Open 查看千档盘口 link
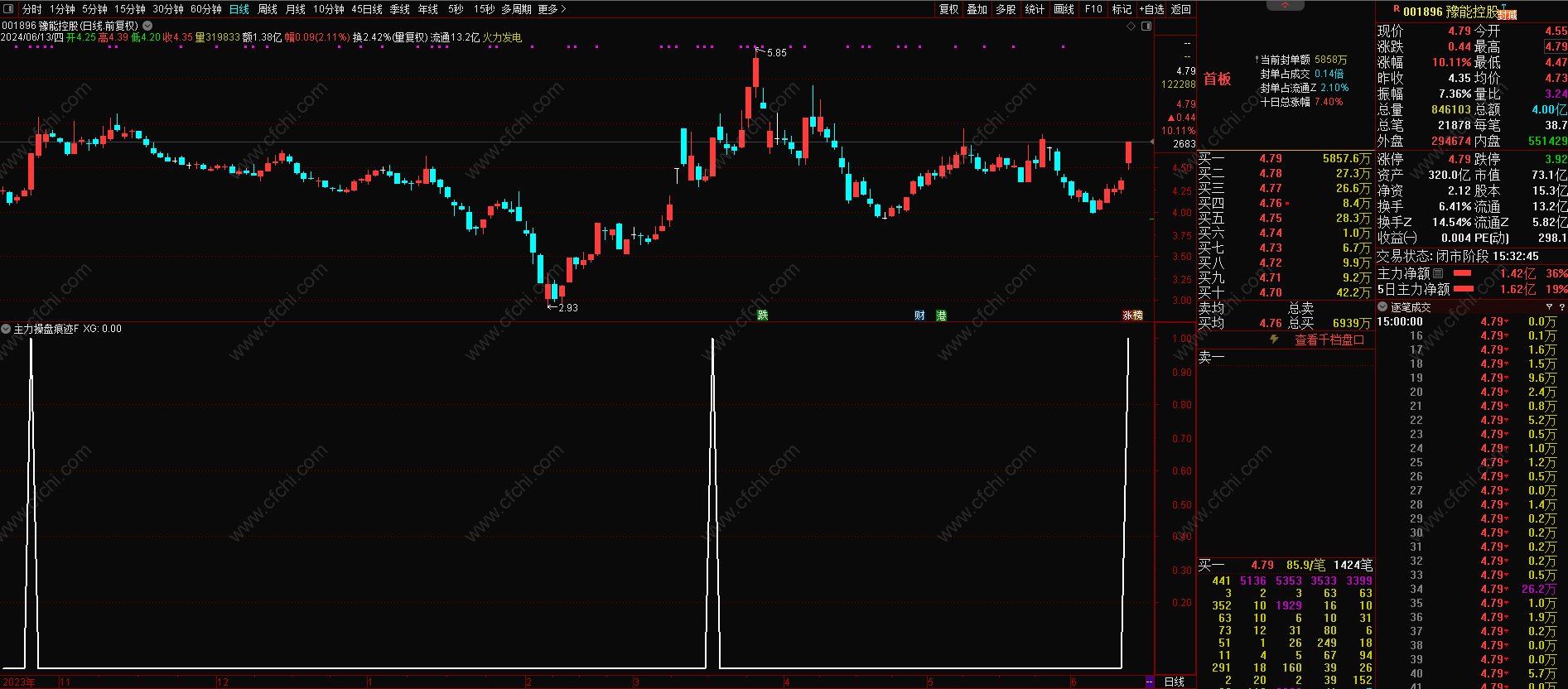 click(x=1329, y=340)
